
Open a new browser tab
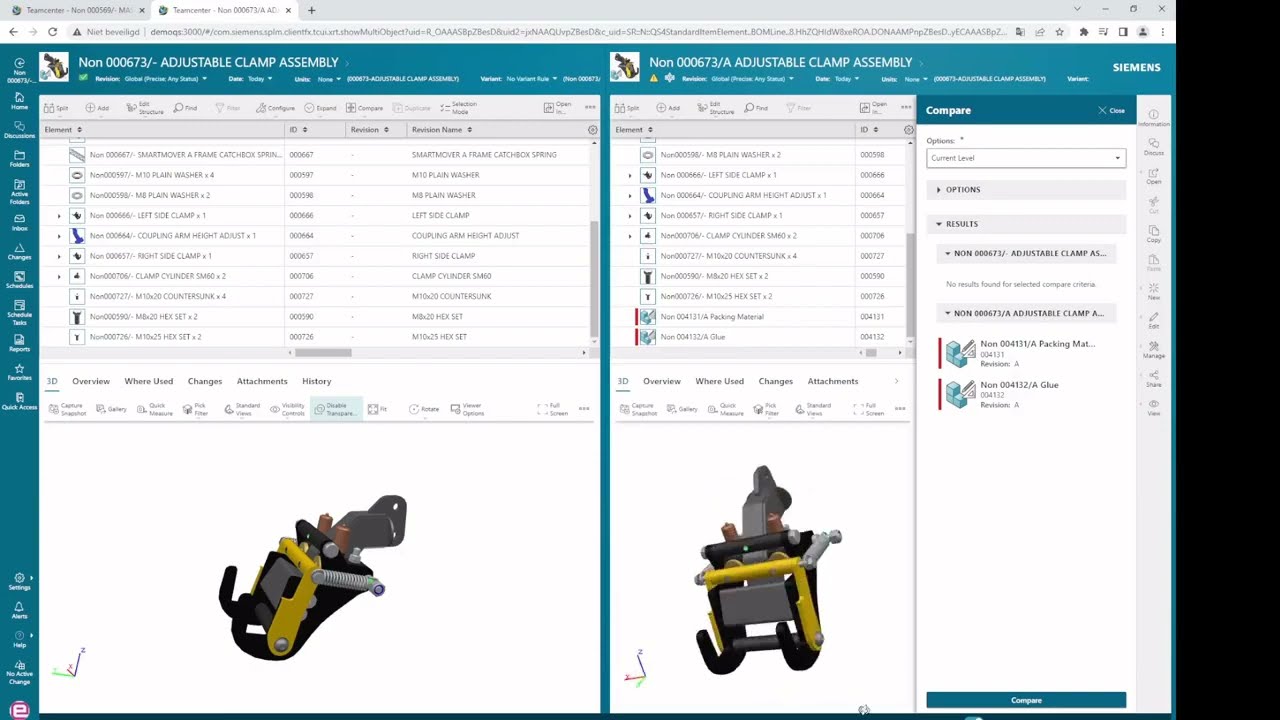click(311, 10)
